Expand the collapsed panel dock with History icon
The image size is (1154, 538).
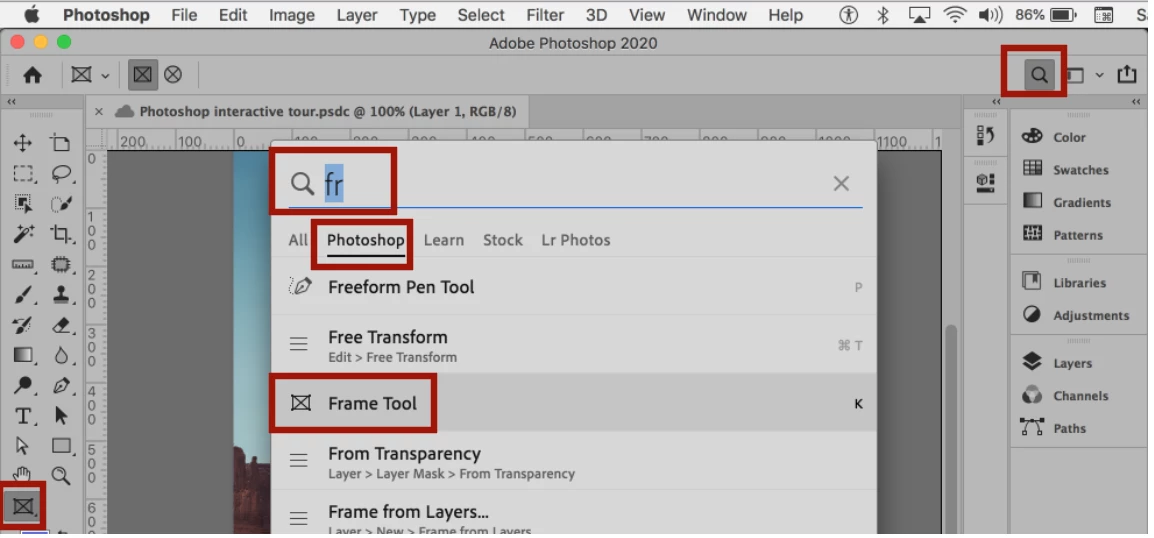coord(997,102)
